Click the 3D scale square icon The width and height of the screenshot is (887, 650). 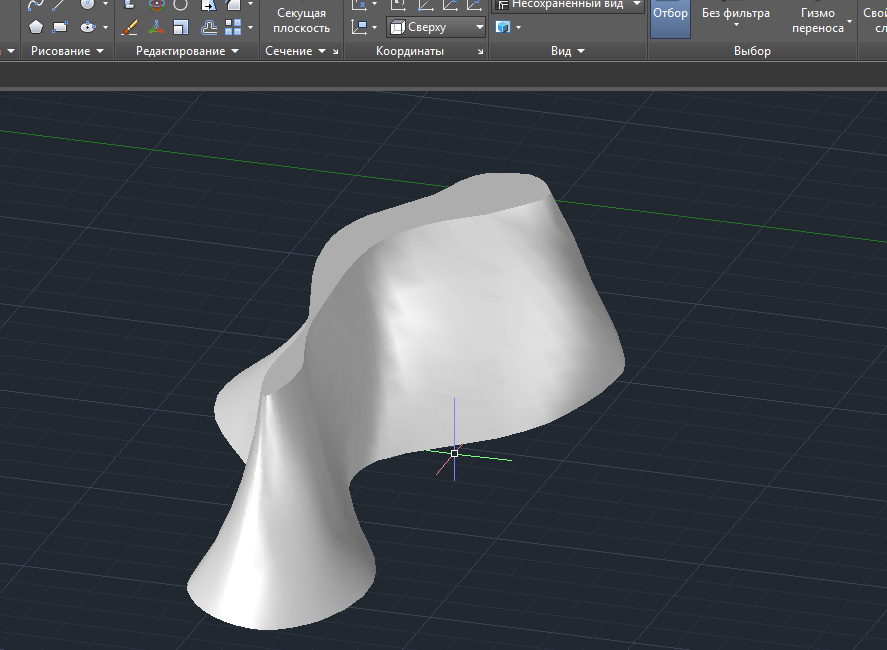point(181,27)
